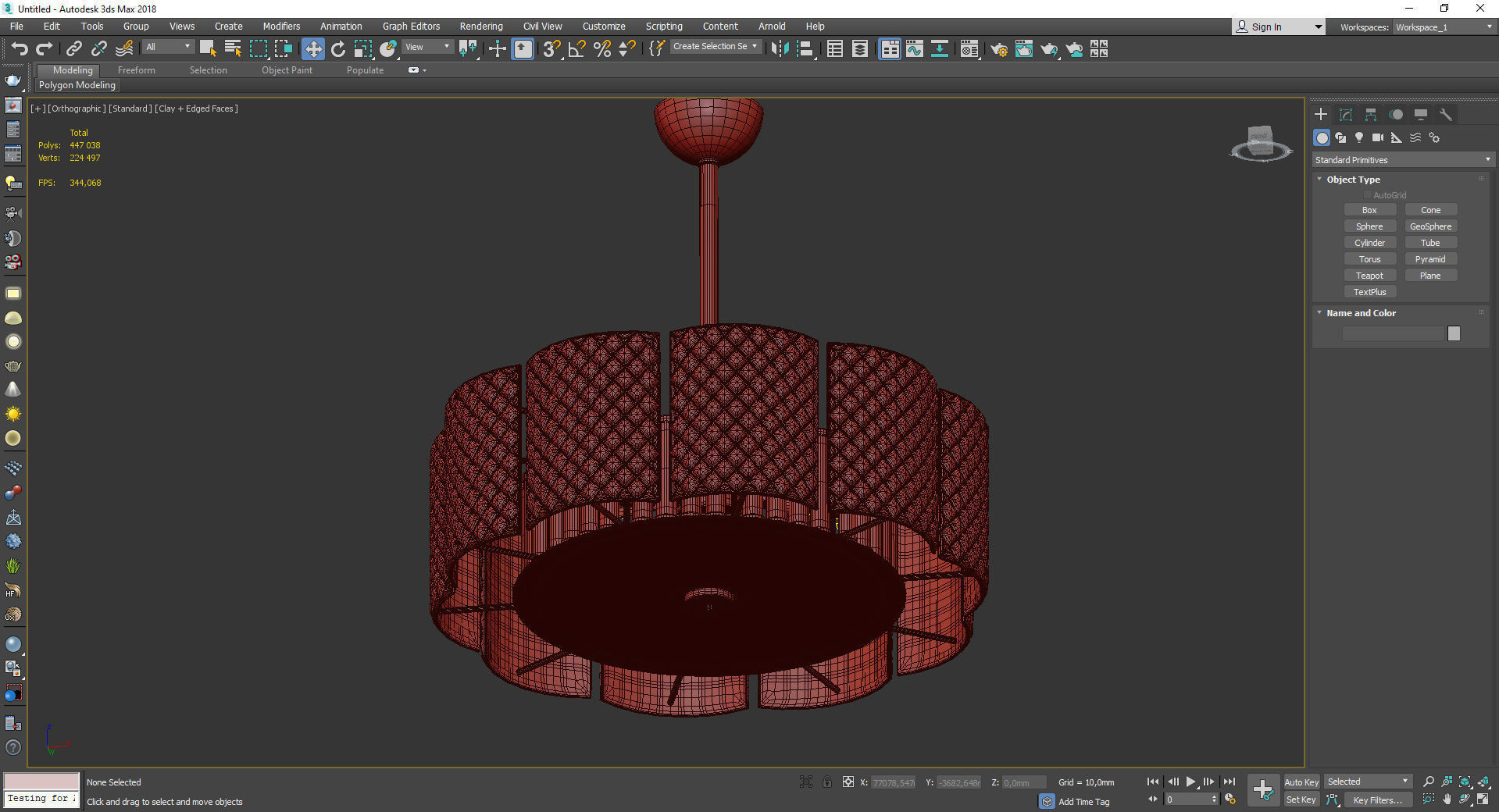Click the Redo arrow icon
The image size is (1499, 812).
(45, 49)
